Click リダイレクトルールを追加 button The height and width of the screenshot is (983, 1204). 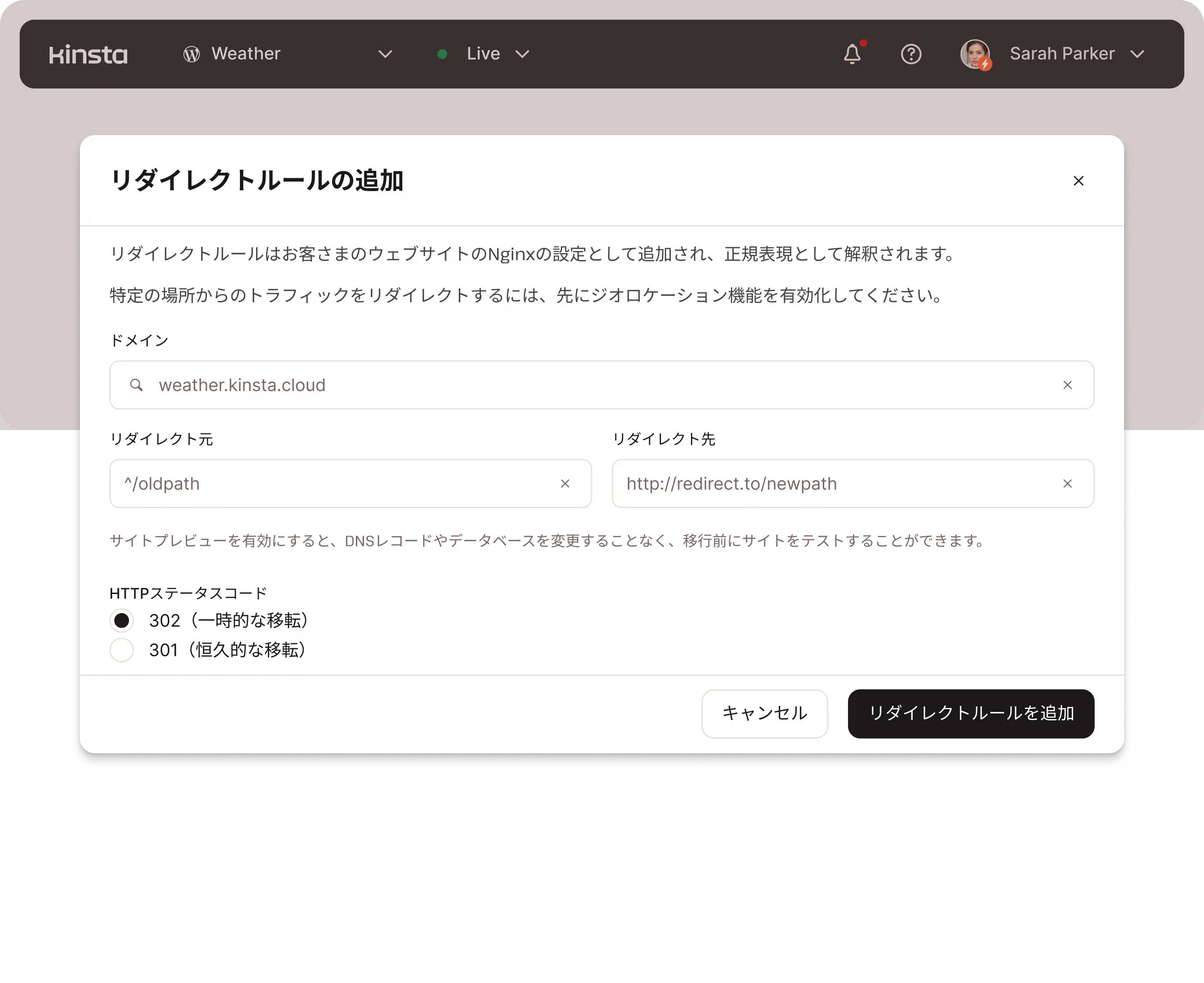click(970, 713)
